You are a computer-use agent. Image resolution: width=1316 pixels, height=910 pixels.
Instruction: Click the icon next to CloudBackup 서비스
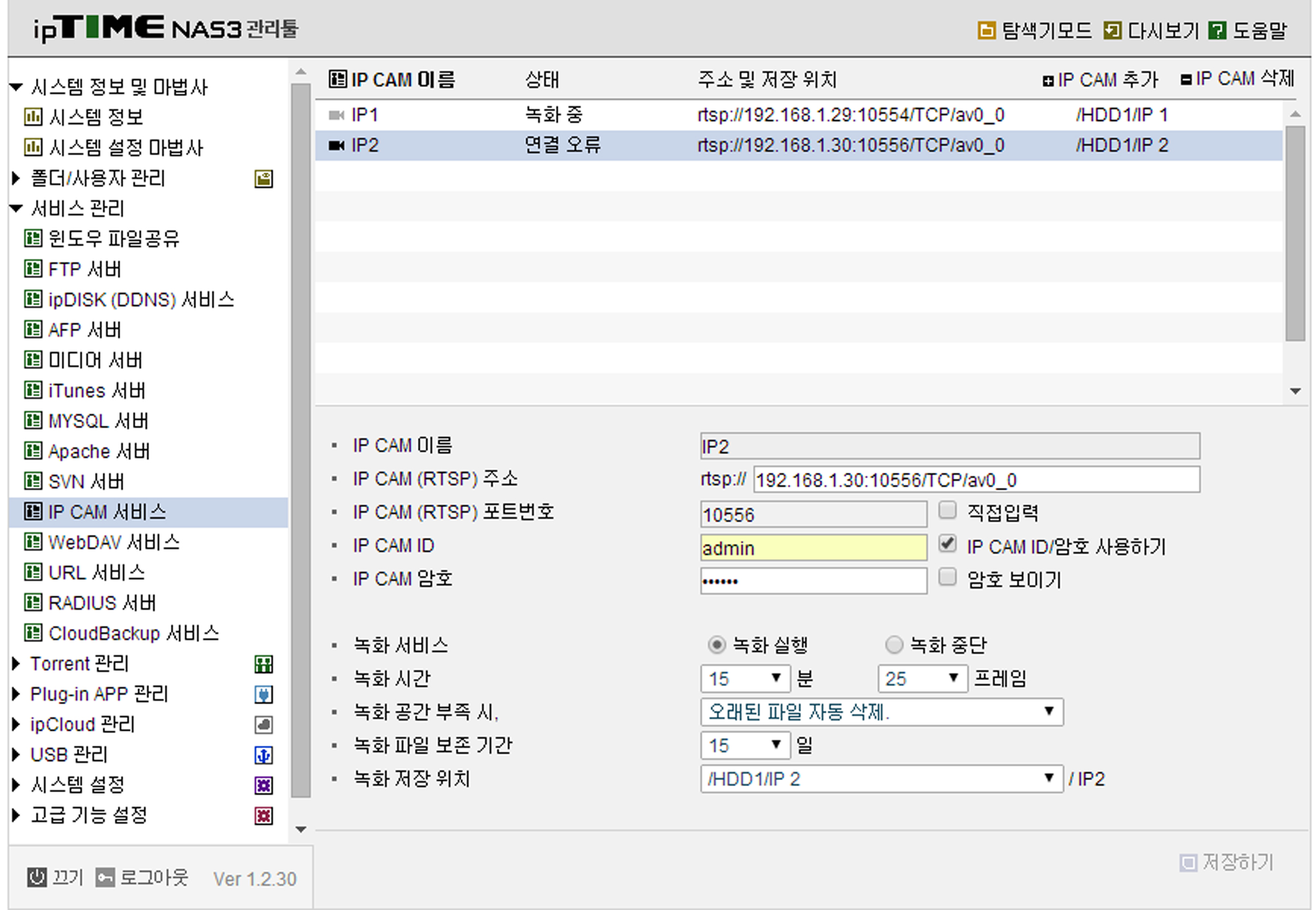tap(33, 633)
